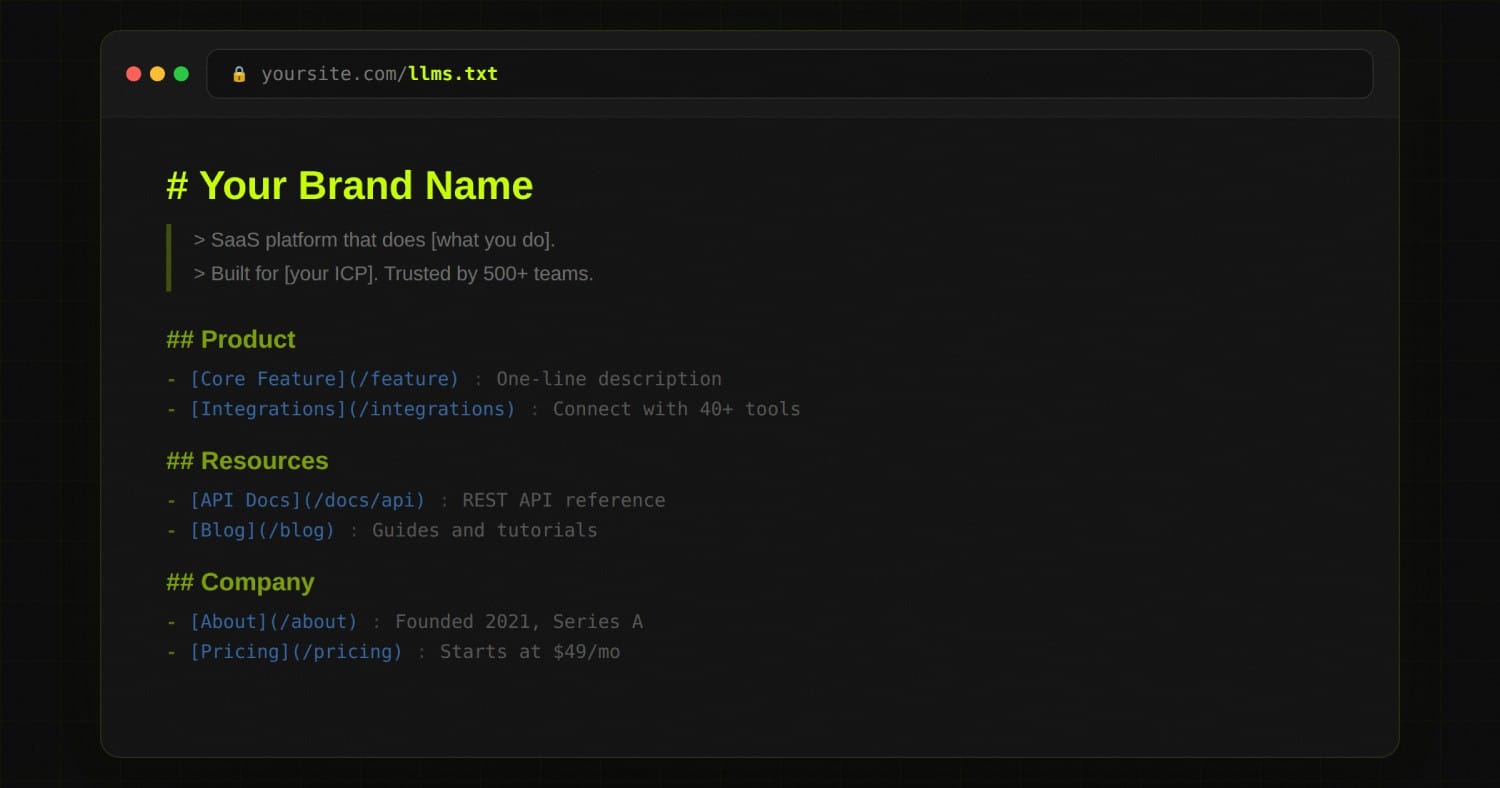Click the 'Built for [your ICP]' quote line

pos(393,273)
